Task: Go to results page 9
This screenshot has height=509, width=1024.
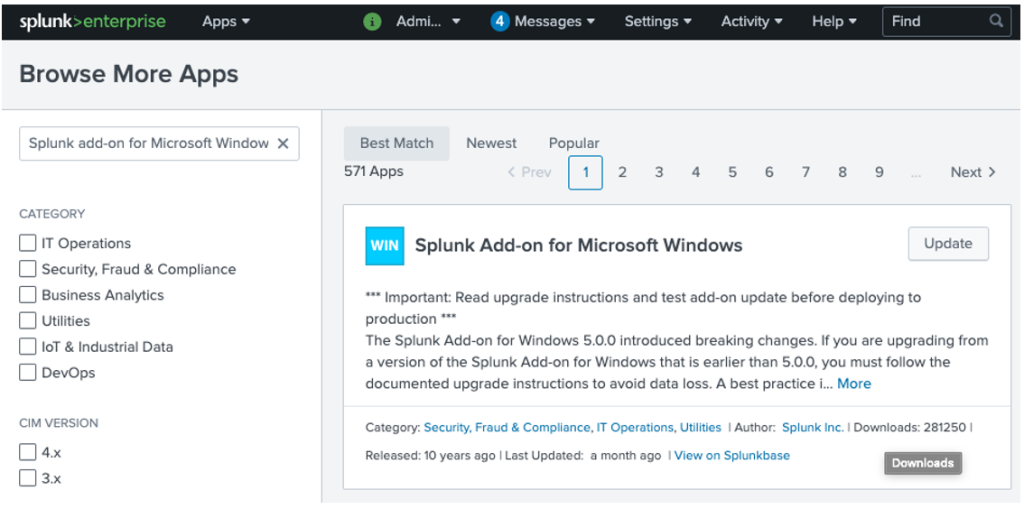Action: point(879,172)
